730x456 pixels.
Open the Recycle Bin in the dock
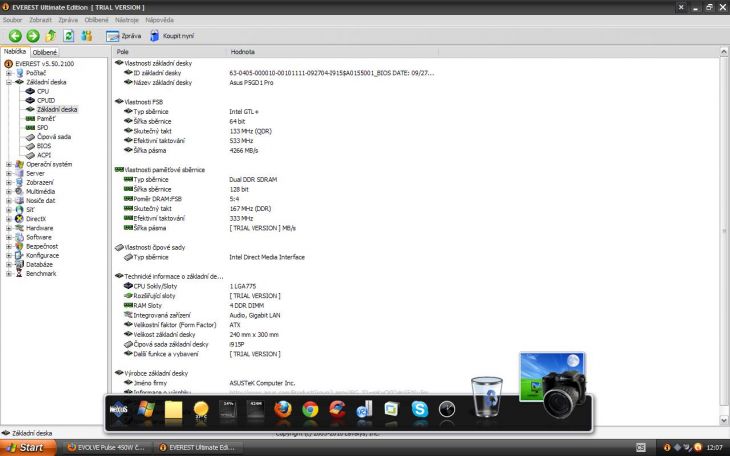click(x=487, y=397)
